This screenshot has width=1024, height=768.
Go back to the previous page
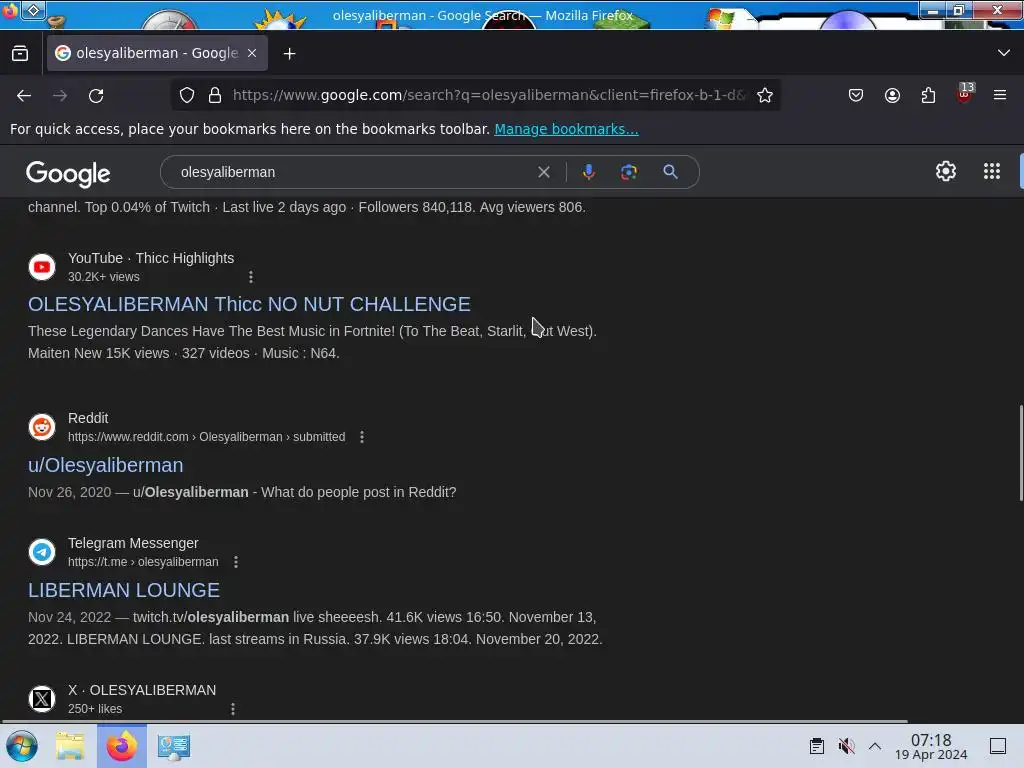pos(24,95)
